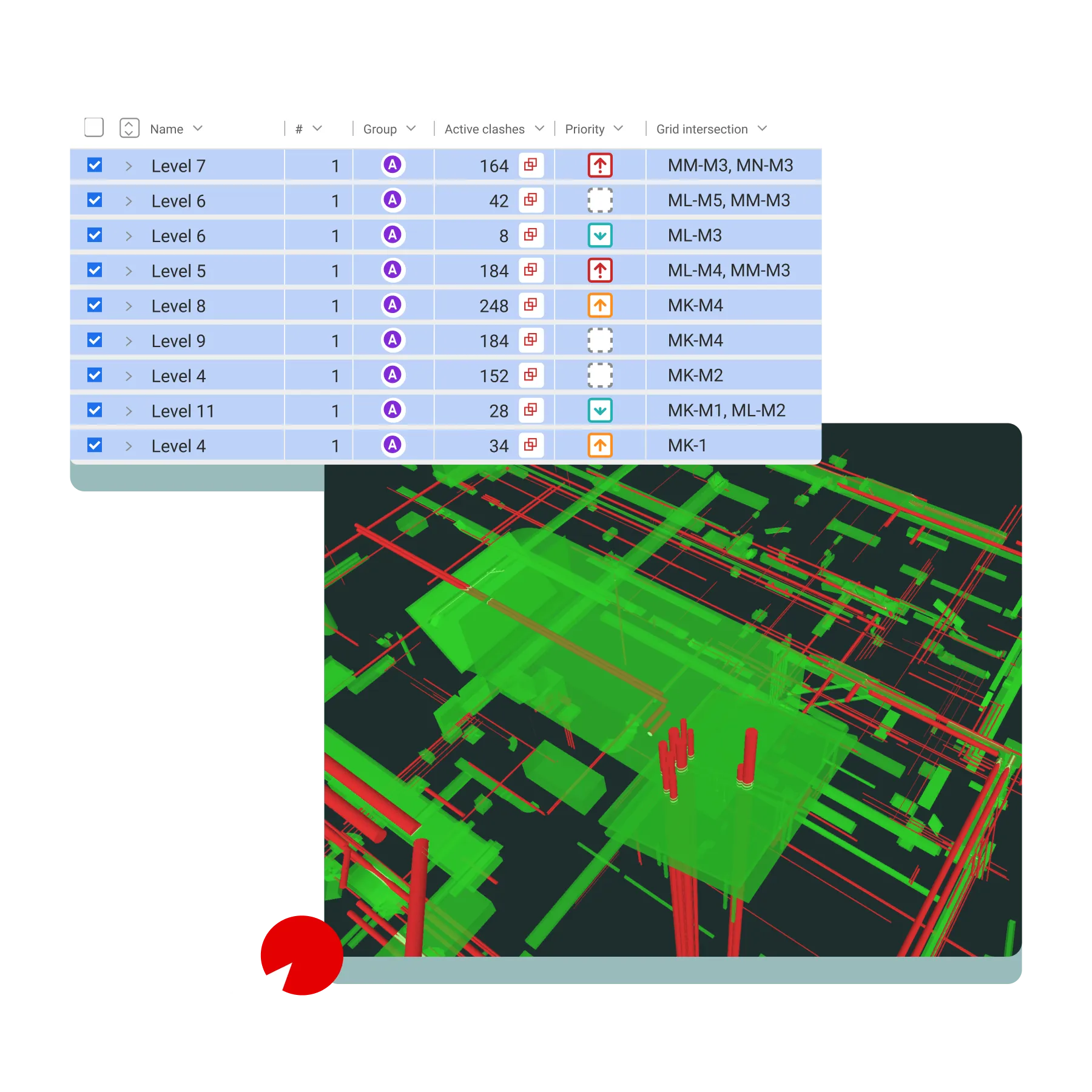Click the purple group A icon on Level 7
The image size is (1092, 1092).
coord(393,165)
